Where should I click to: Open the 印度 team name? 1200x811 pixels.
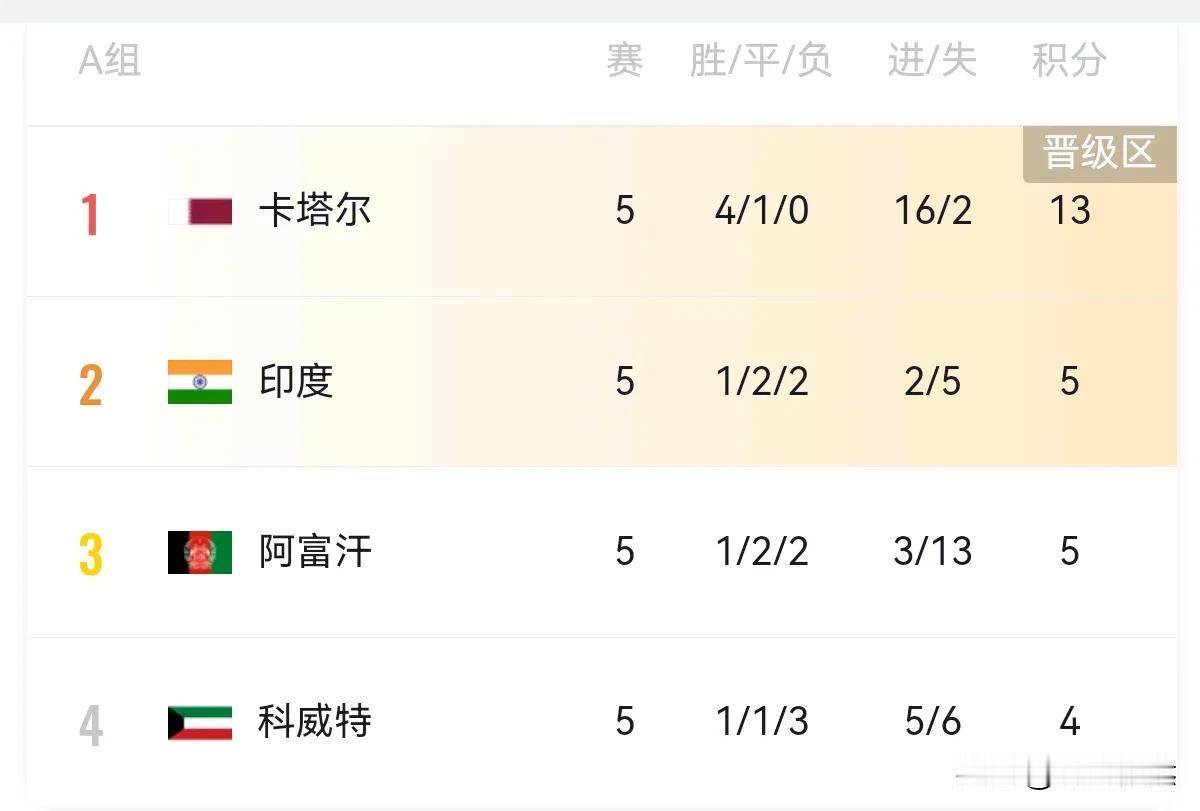[x=296, y=382]
